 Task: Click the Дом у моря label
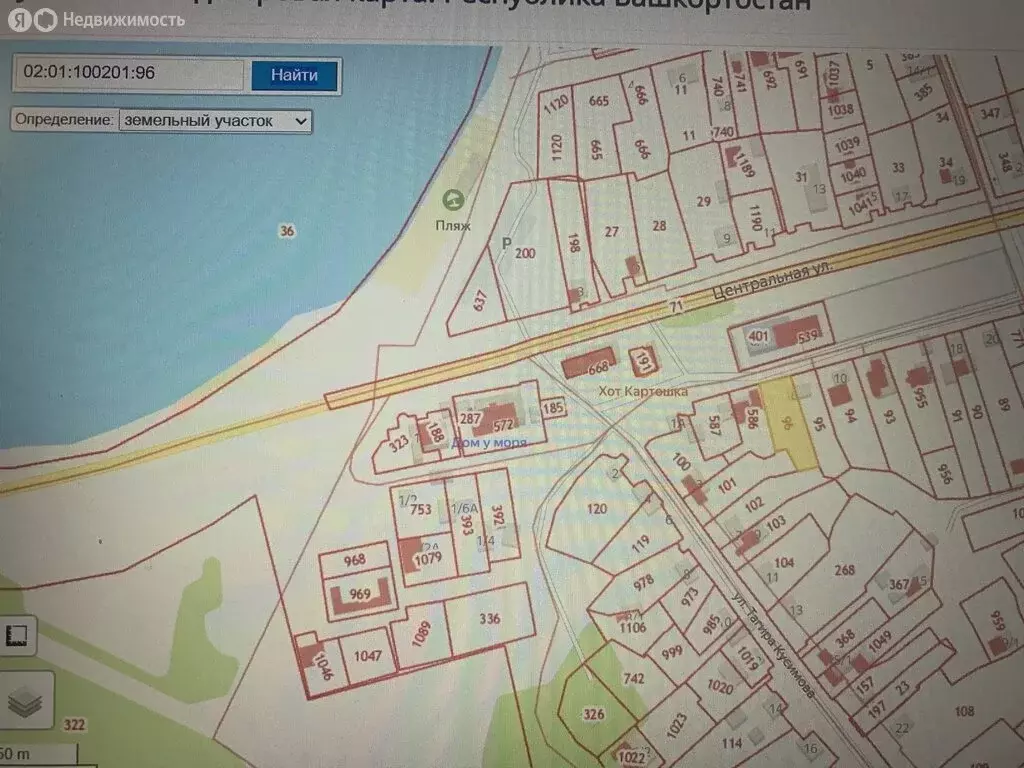pos(488,443)
